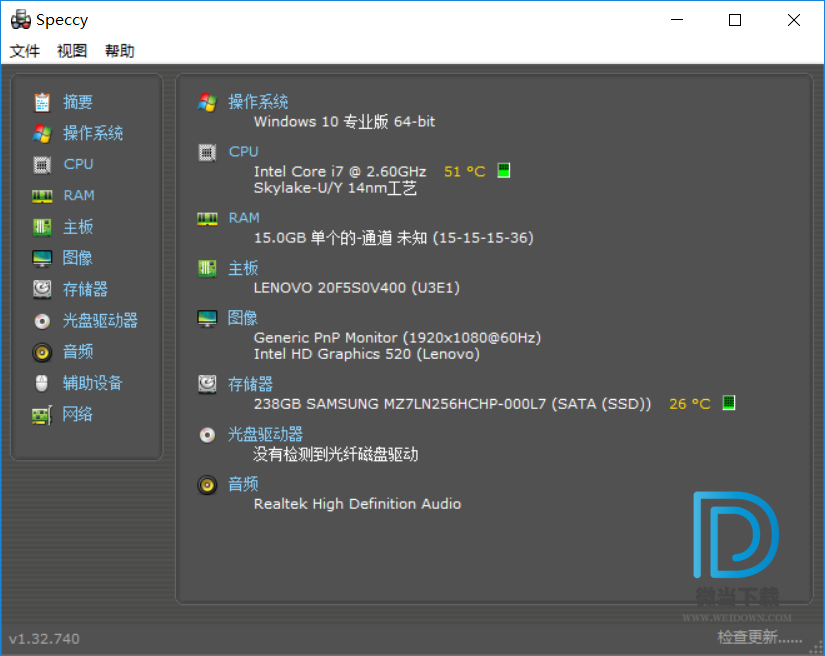Minimize the Speccy window
The image size is (825, 656).
tap(677, 20)
